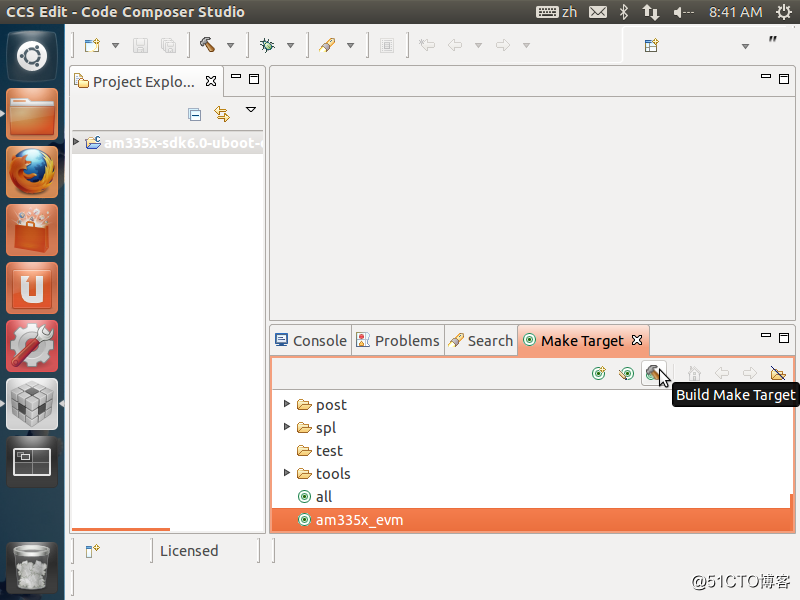Open System Settings launcher
The height and width of the screenshot is (600, 800).
coord(32,346)
